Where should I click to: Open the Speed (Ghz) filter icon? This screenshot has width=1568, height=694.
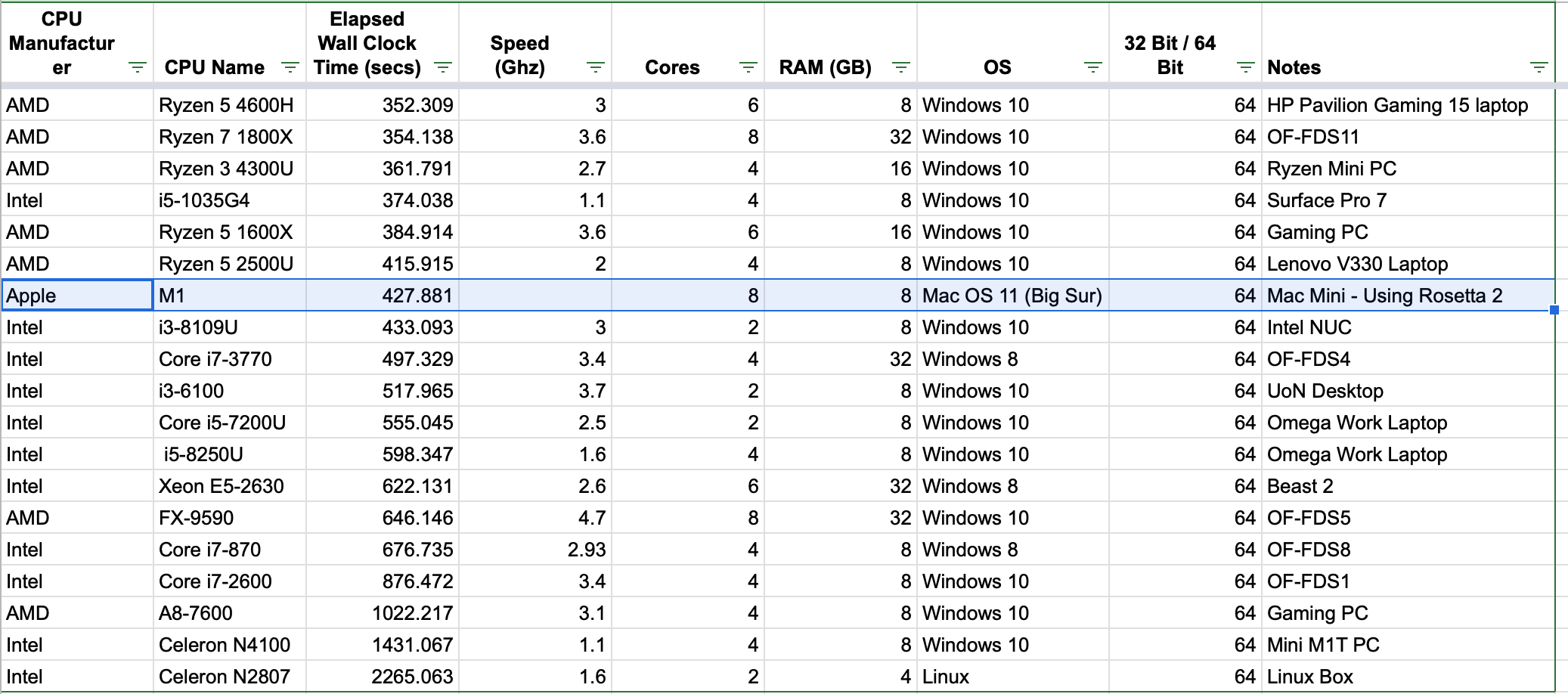[x=596, y=67]
